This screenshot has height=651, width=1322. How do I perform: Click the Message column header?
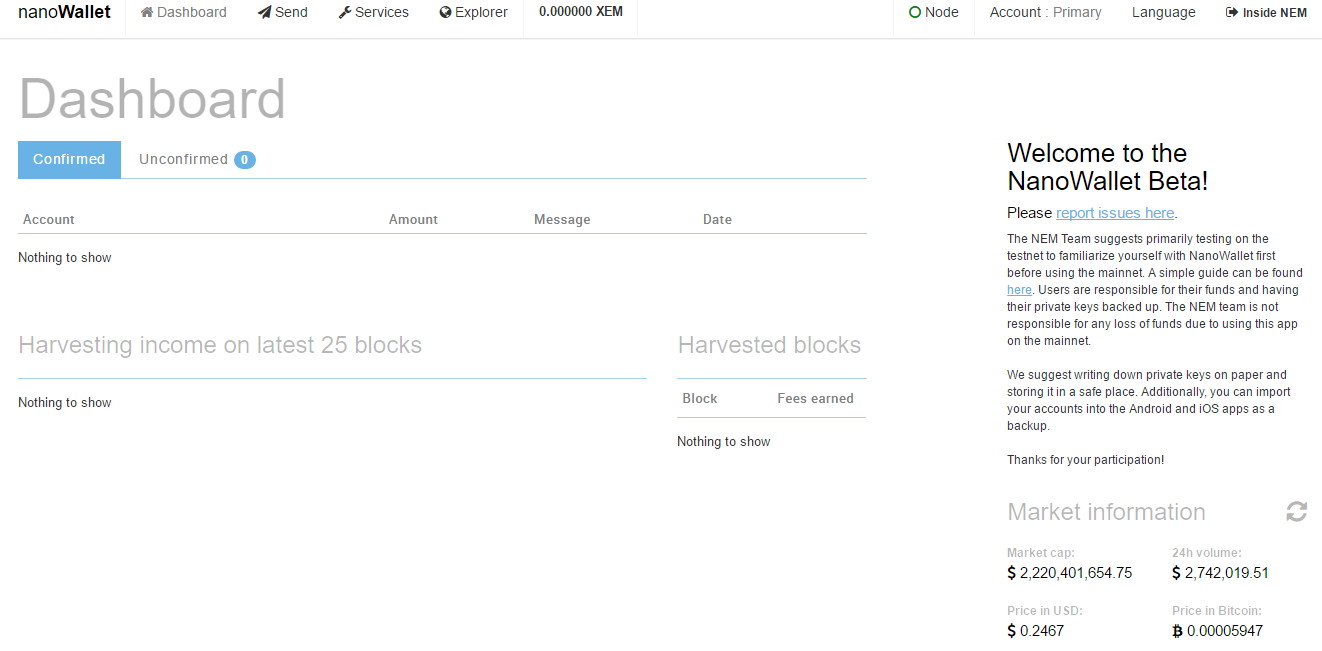click(562, 220)
